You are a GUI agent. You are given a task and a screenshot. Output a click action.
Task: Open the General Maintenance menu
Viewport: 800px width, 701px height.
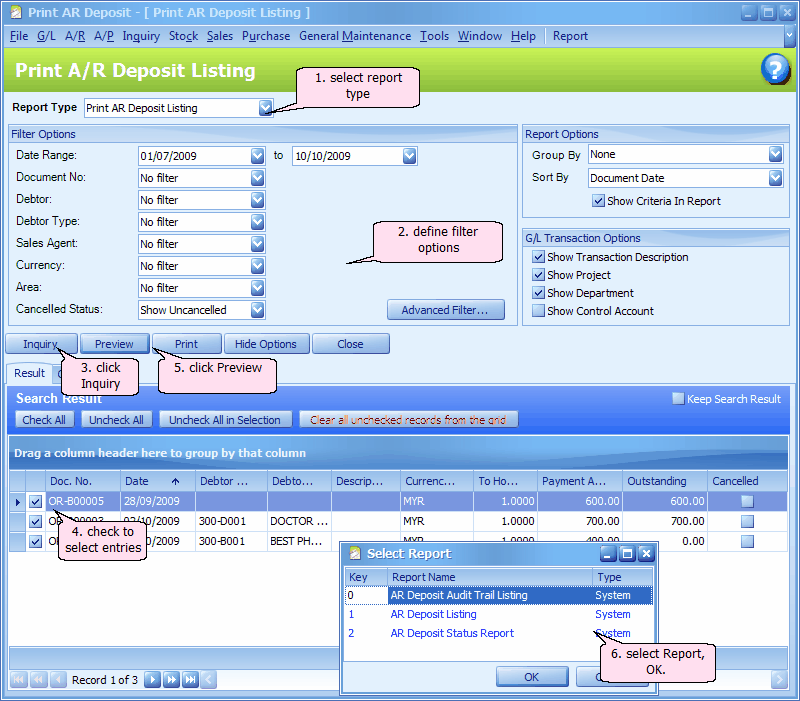pyautogui.click(x=355, y=36)
